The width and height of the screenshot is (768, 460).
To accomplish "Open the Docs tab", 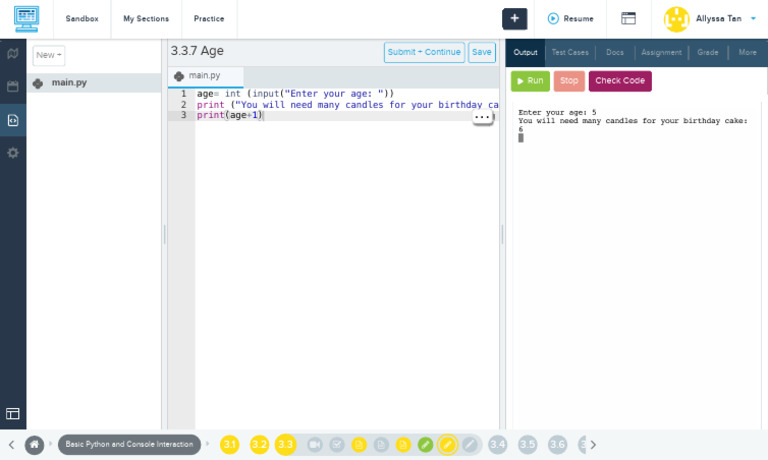I will pyautogui.click(x=614, y=52).
